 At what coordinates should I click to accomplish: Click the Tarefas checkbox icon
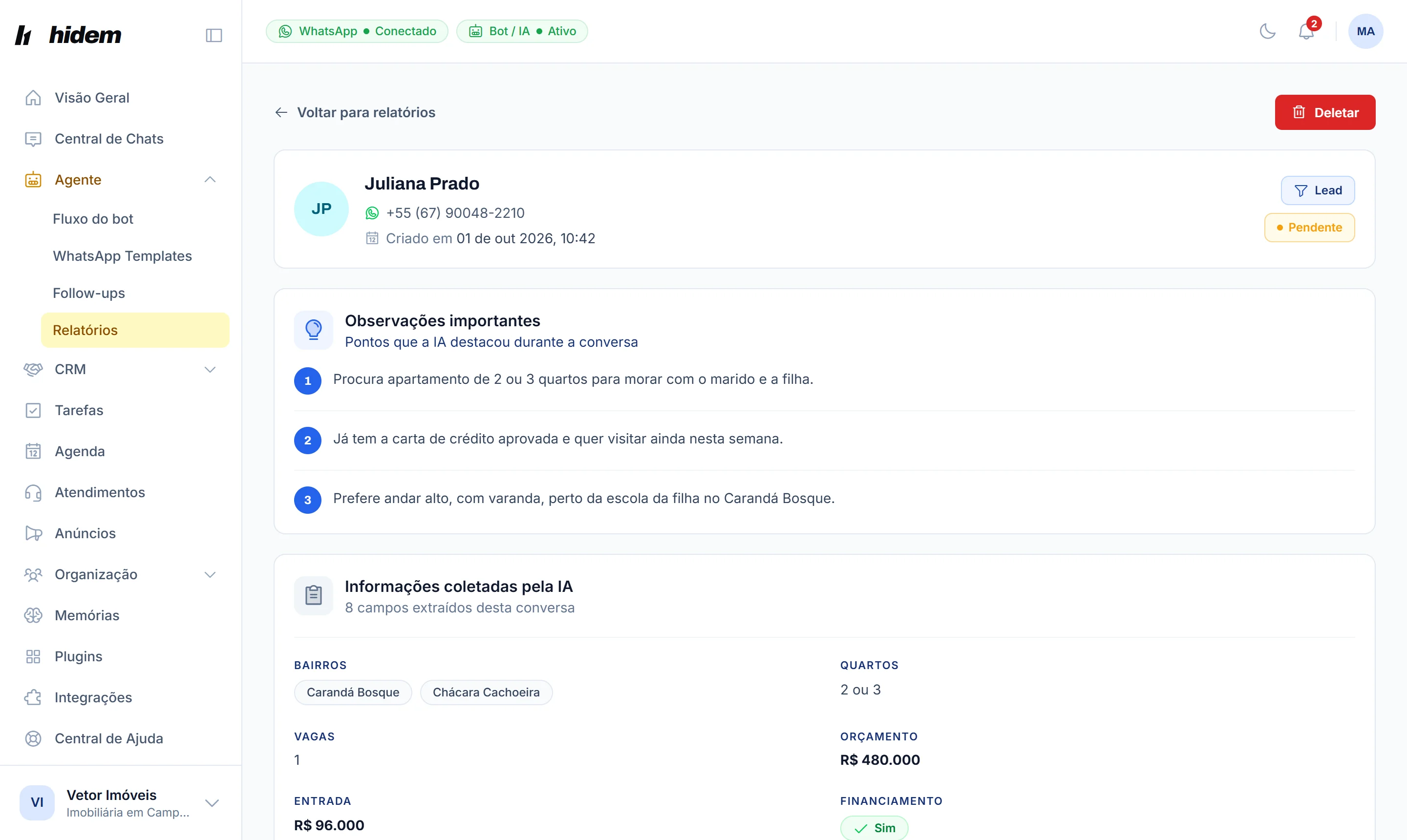(33, 410)
